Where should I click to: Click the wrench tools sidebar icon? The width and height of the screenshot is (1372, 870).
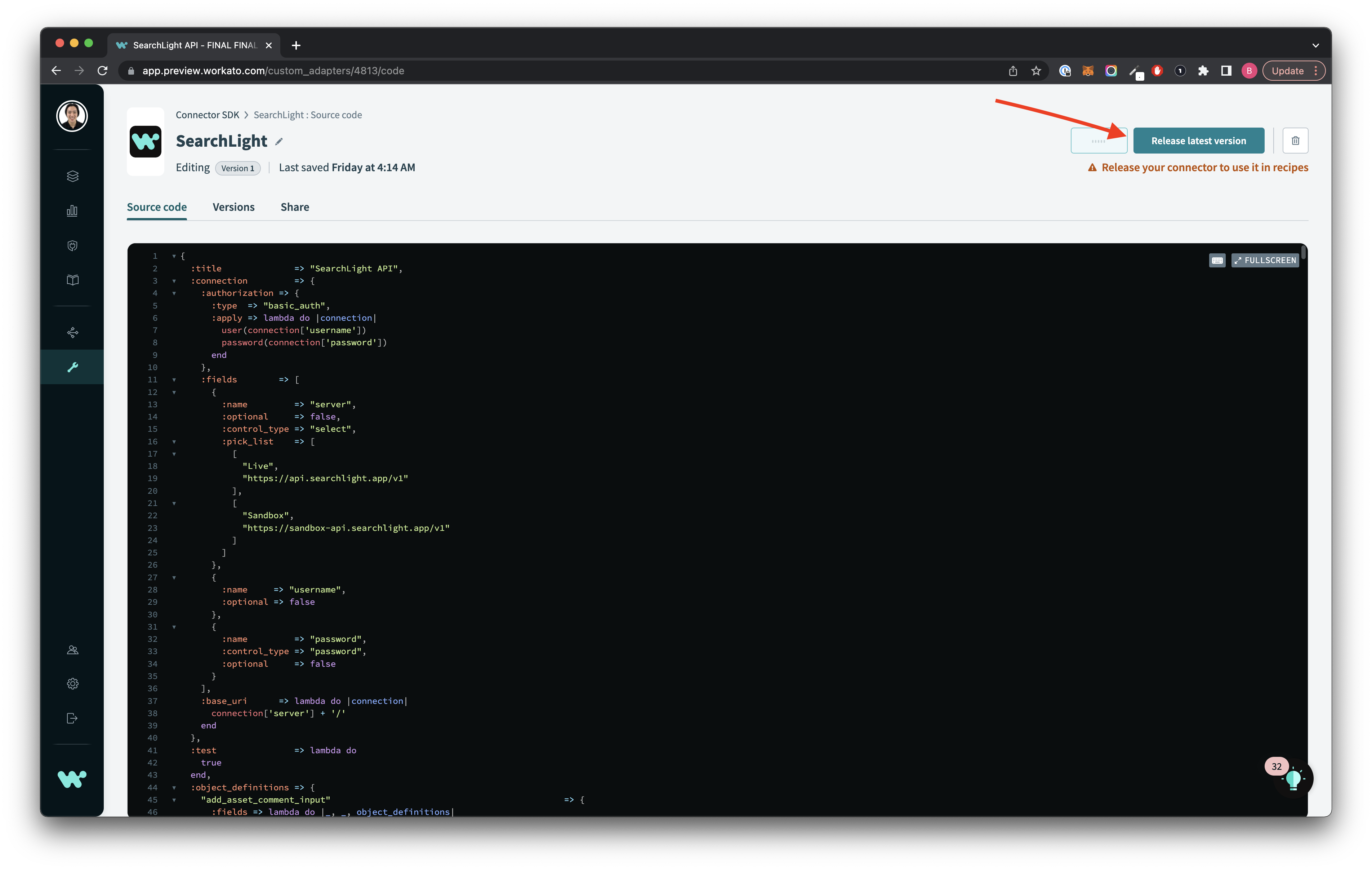point(72,367)
